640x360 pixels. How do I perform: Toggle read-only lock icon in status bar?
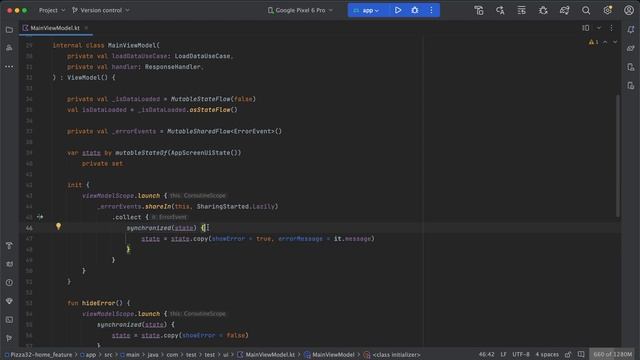(x=568, y=354)
